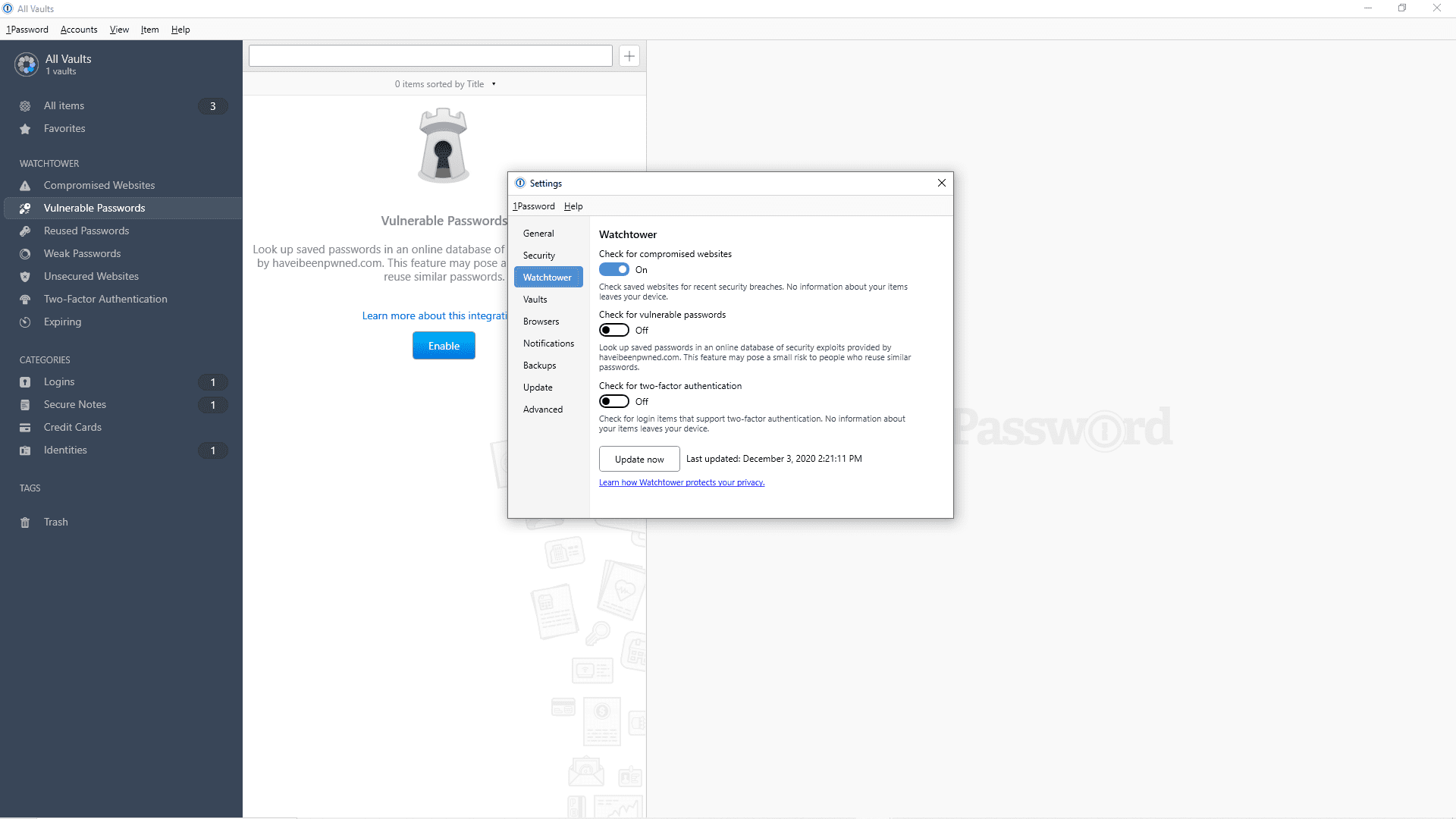This screenshot has height=819, width=1456.
Task: Click the Weak Passwords circle icon
Action: (25, 254)
